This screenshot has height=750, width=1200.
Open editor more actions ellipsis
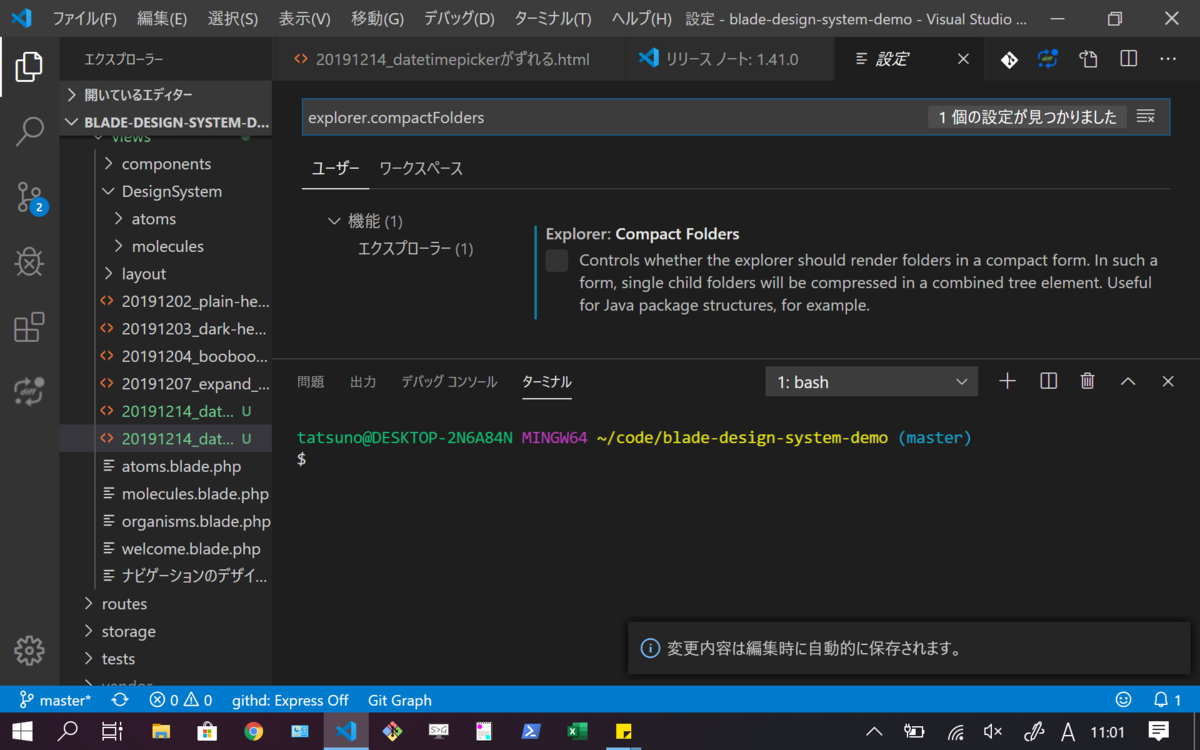pos(1168,60)
